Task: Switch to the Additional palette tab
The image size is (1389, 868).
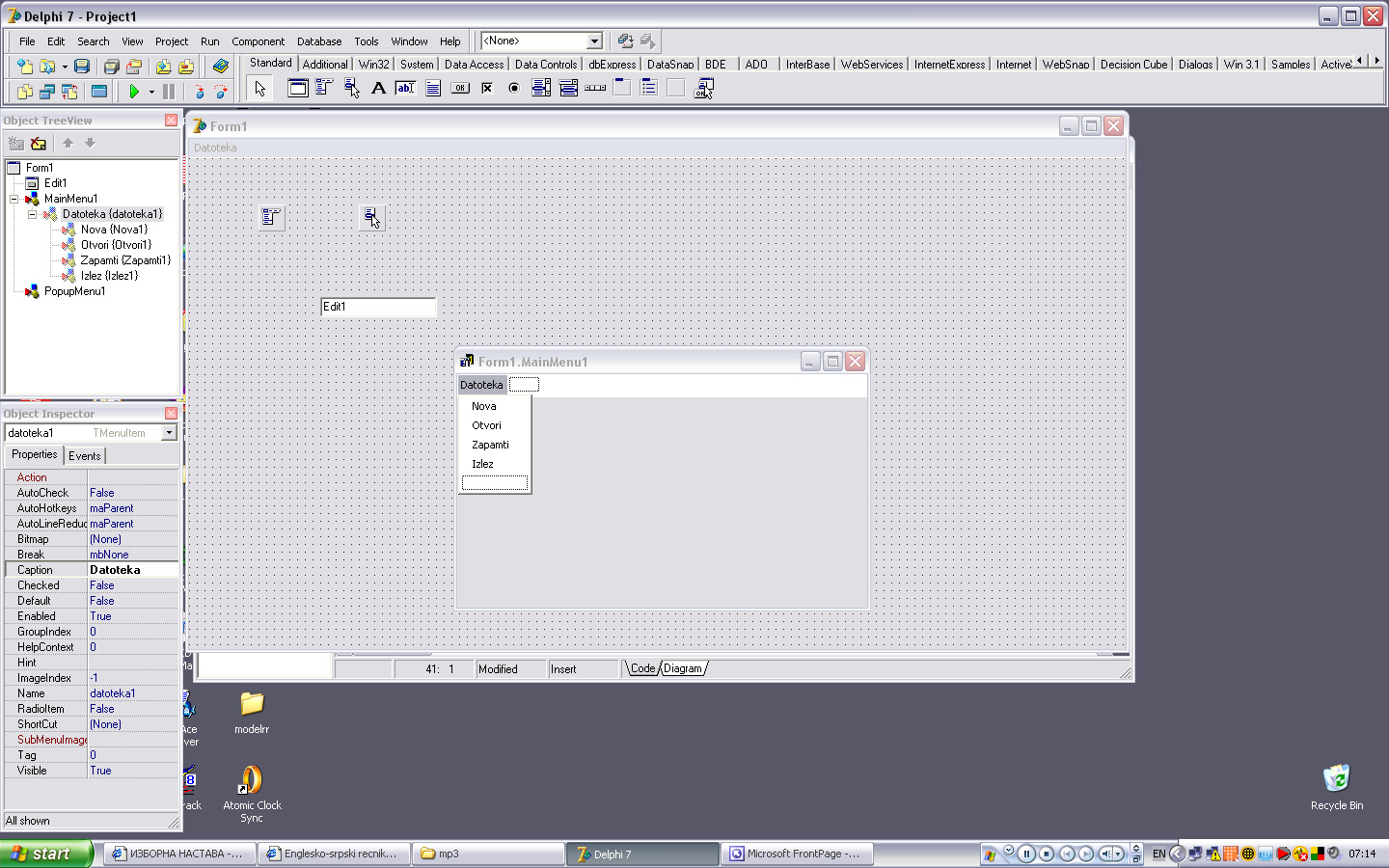Action: 325,65
